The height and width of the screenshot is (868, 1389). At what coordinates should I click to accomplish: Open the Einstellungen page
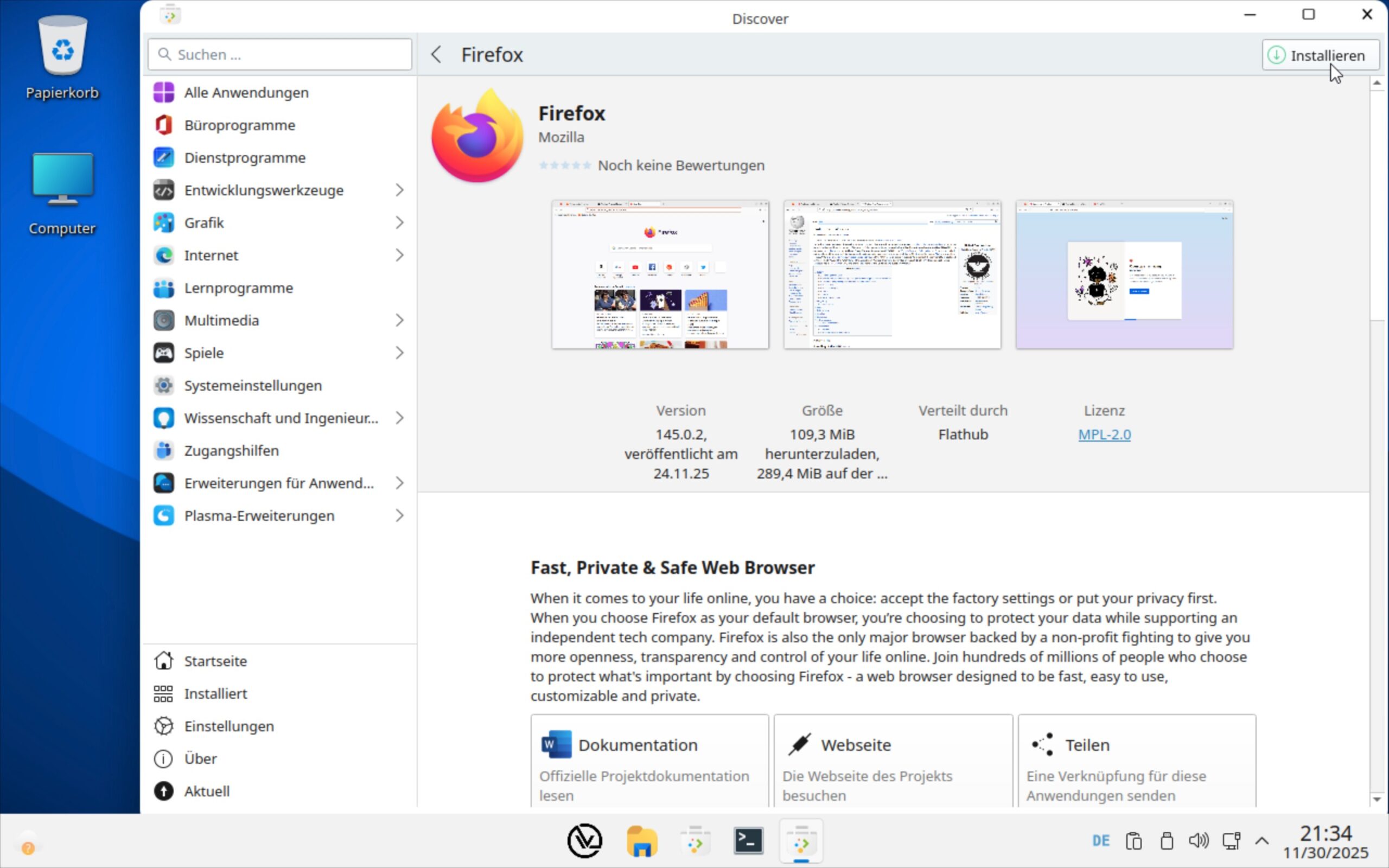(x=228, y=726)
